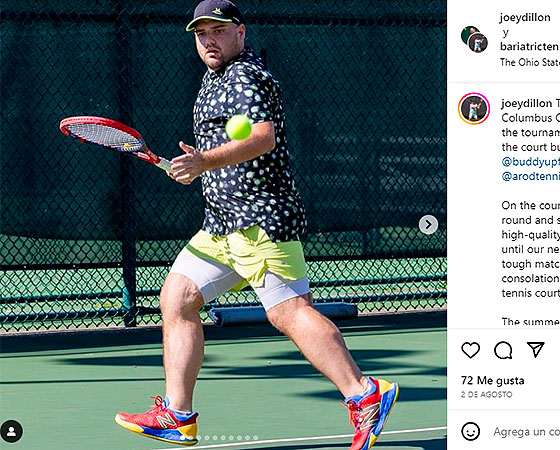Show tagged people icon on photo
This screenshot has height=450, width=560.
(11, 431)
